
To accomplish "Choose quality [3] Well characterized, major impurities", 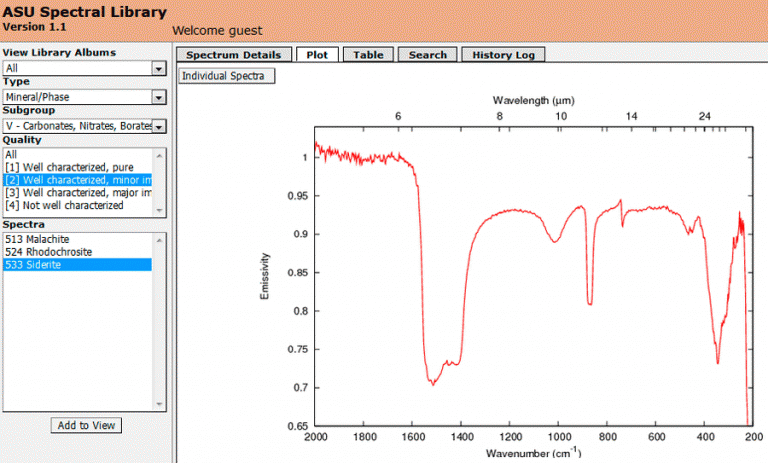I will (78, 193).
